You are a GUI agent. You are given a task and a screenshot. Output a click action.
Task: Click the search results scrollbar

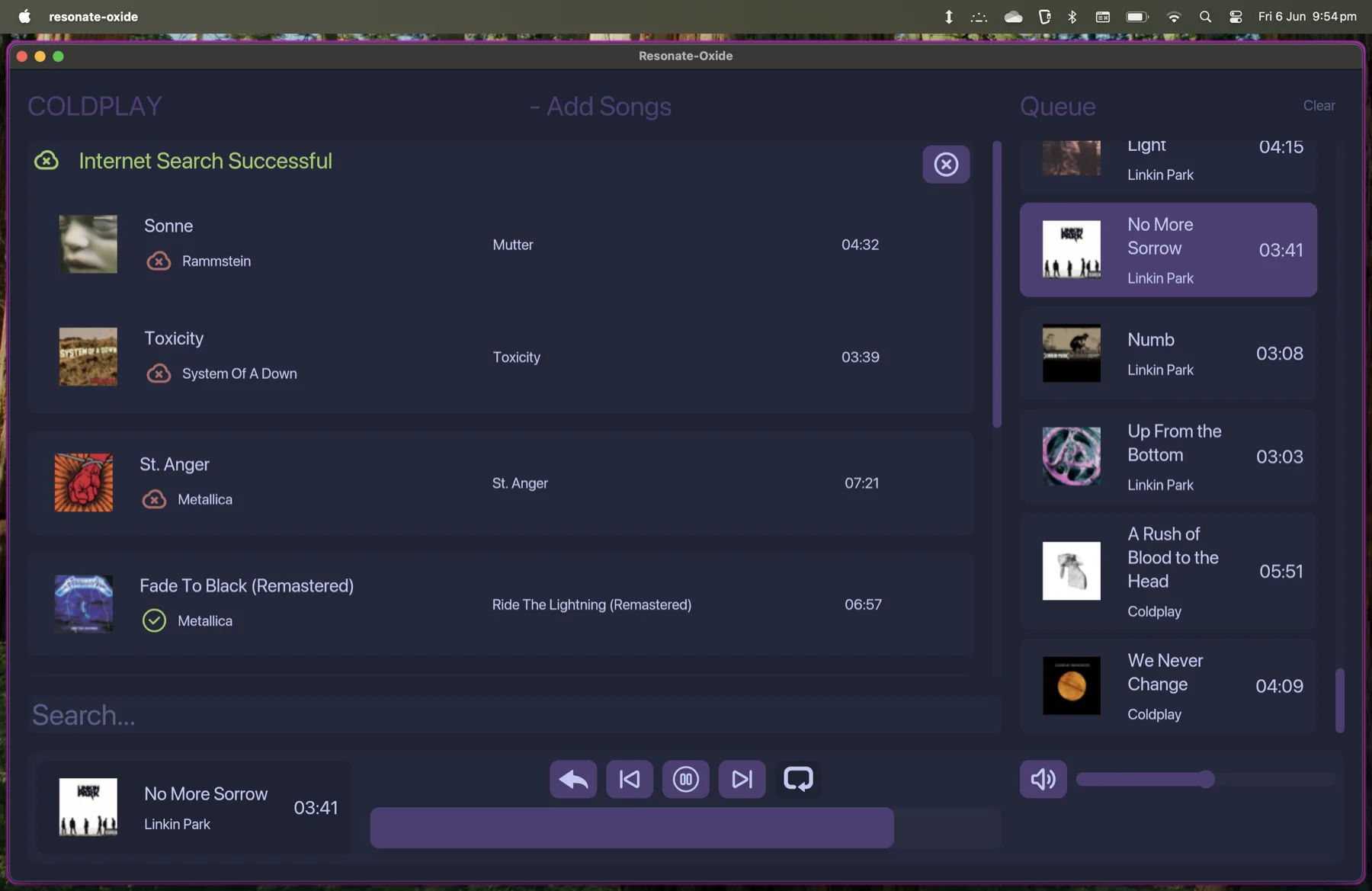click(997, 284)
